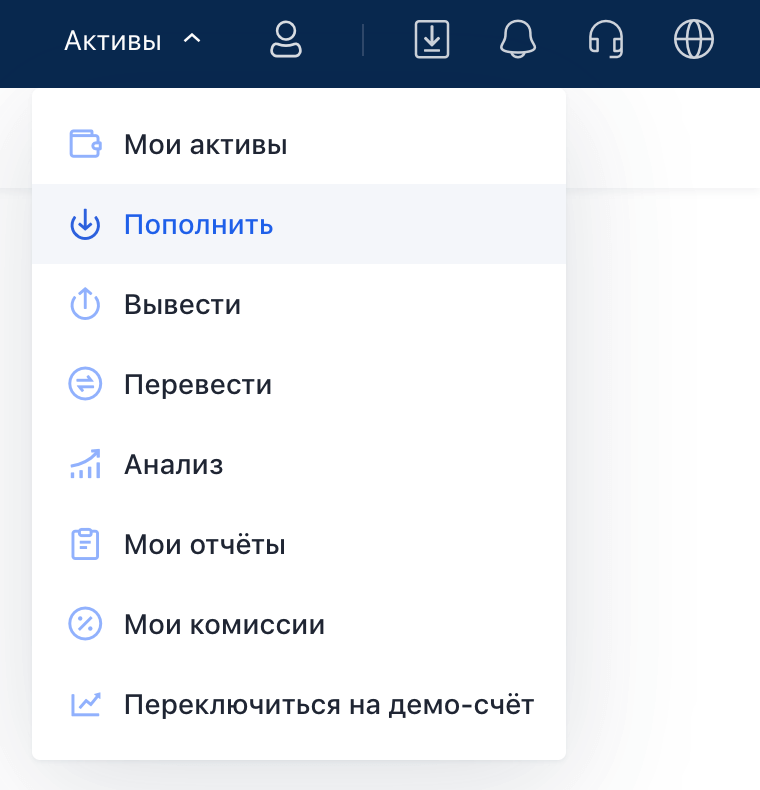Select the highlighted Пополнить item

click(x=299, y=224)
